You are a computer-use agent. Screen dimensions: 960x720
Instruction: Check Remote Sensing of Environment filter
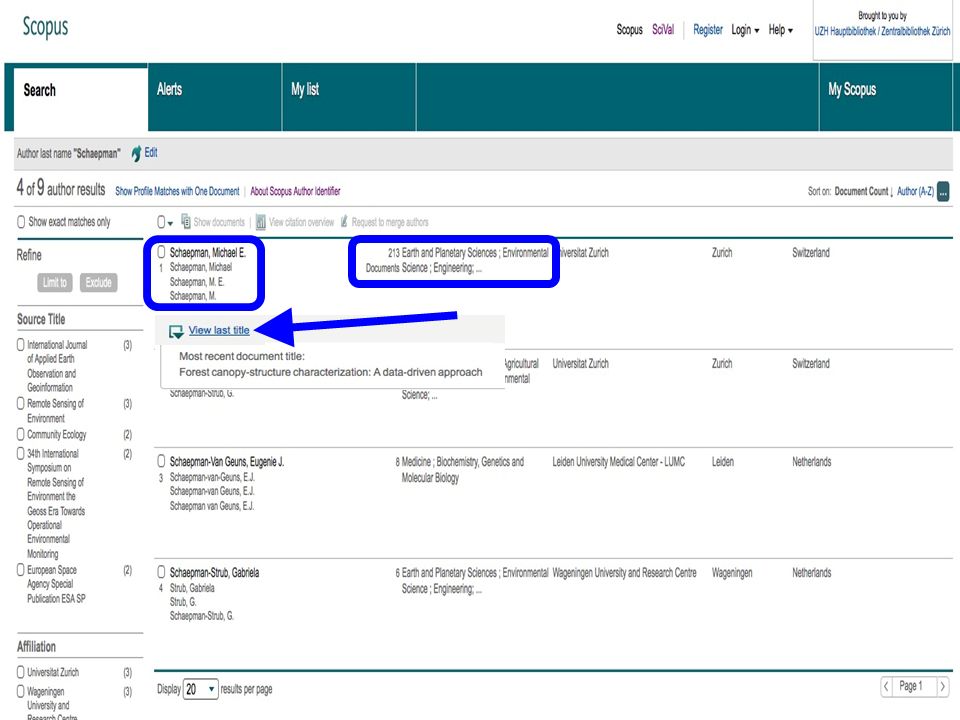tap(21, 403)
